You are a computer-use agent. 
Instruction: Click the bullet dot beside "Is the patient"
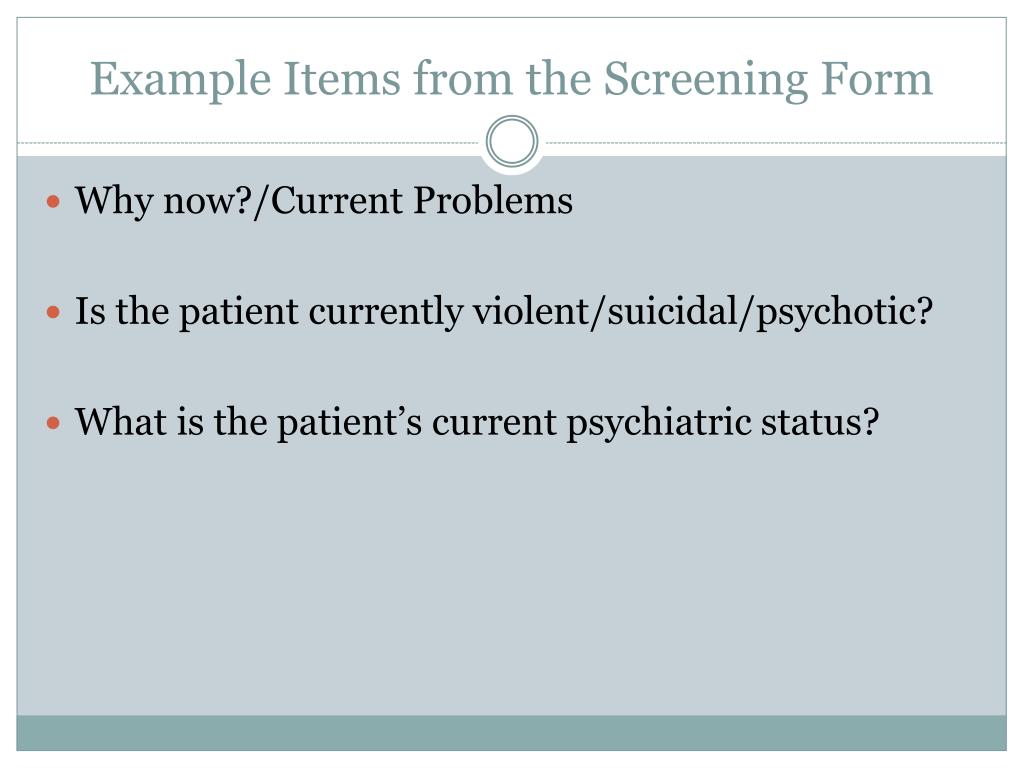coord(55,312)
